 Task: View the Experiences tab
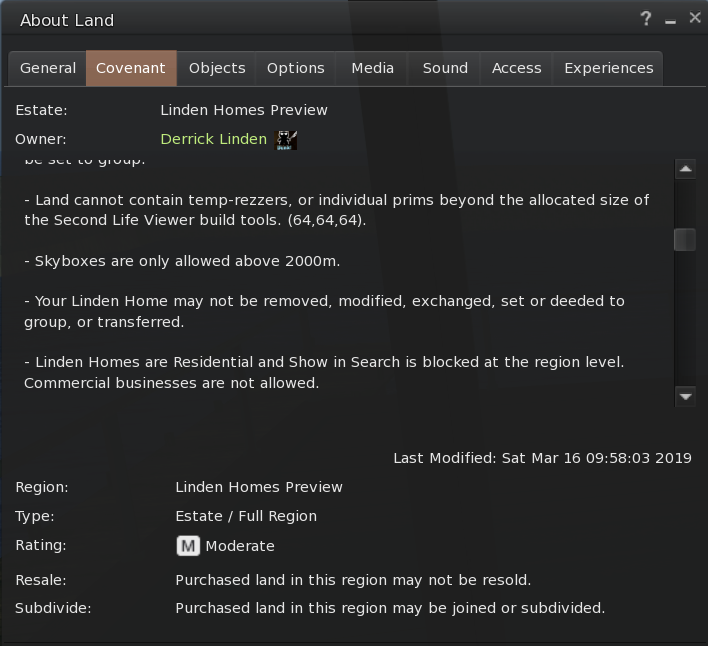(x=608, y=68)
